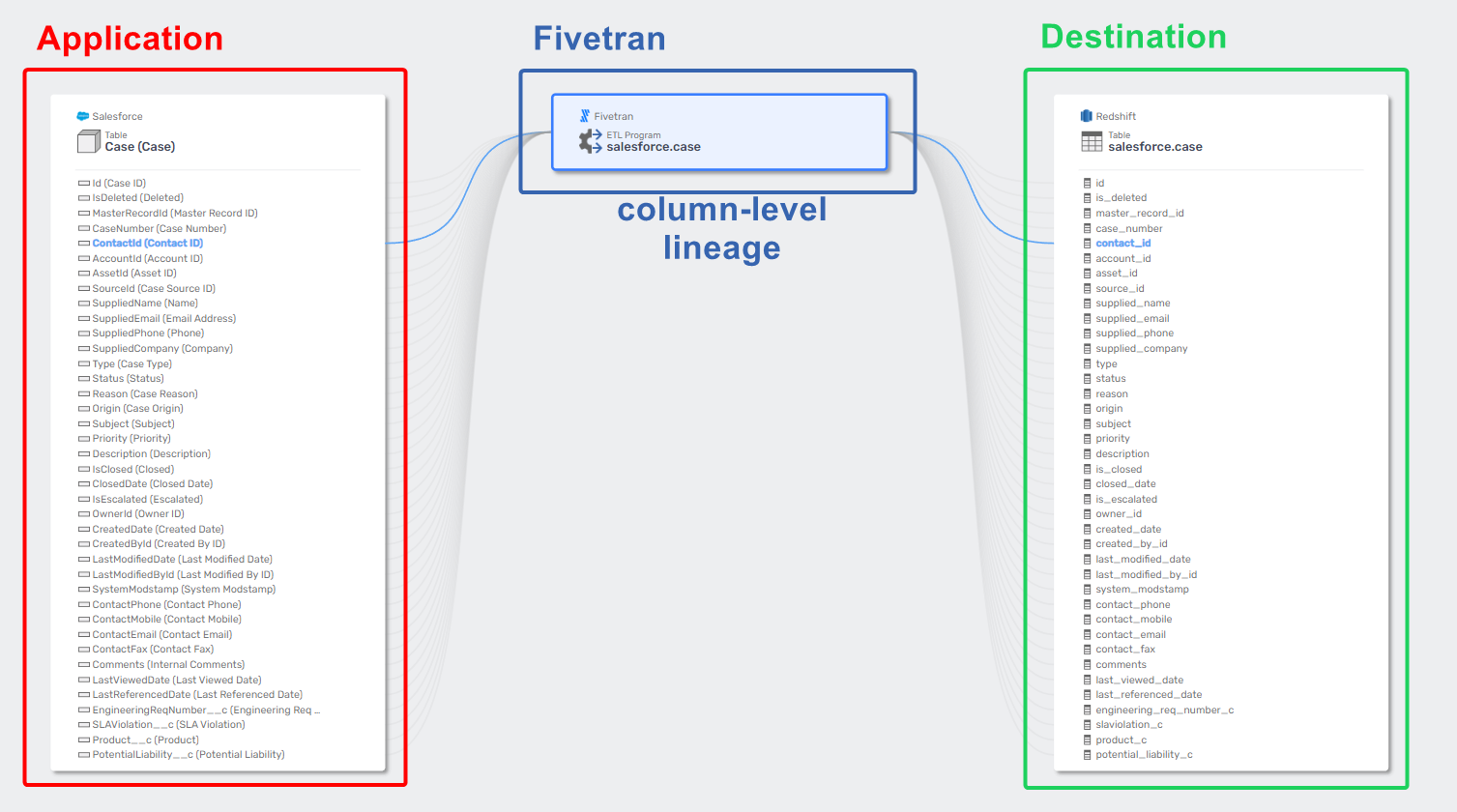Select SuppliedPhone (Phone) field
The width and height of the screenshot is (1457, 812).
[x=148, y=333]
